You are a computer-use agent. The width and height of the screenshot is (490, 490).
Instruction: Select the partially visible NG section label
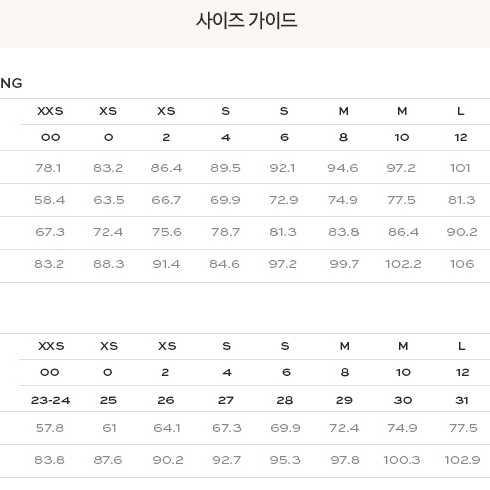pos(11,83)
